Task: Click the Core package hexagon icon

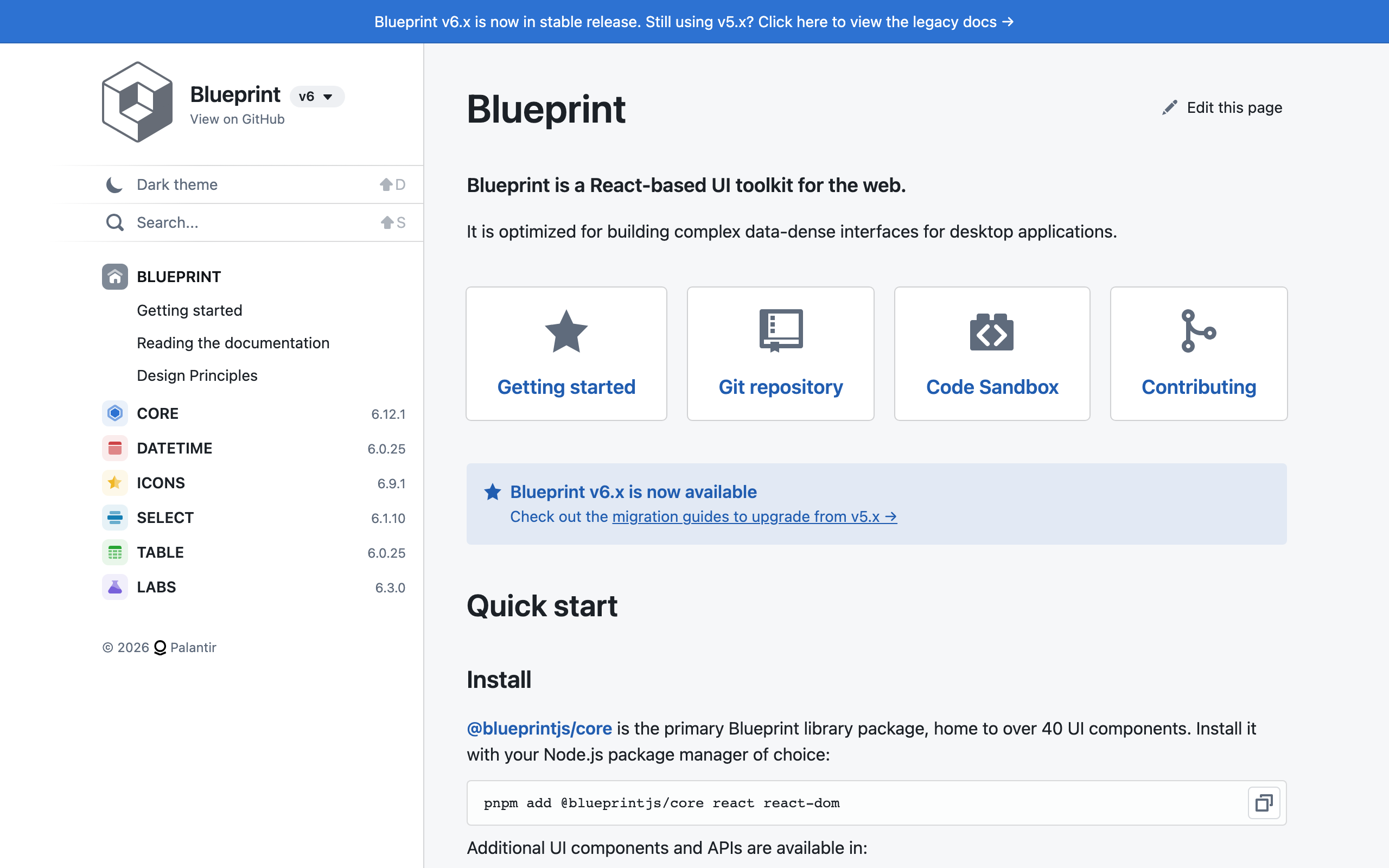Action: click(115, 413)
